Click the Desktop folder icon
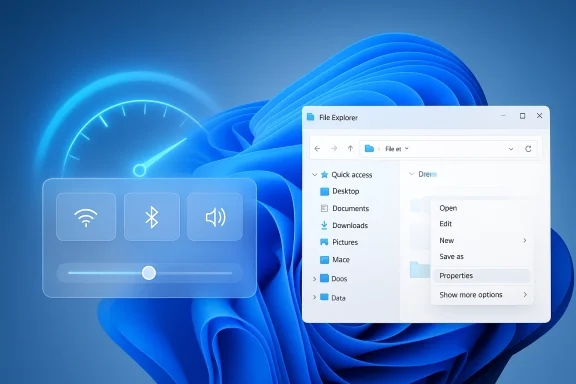 coord(324,191)
